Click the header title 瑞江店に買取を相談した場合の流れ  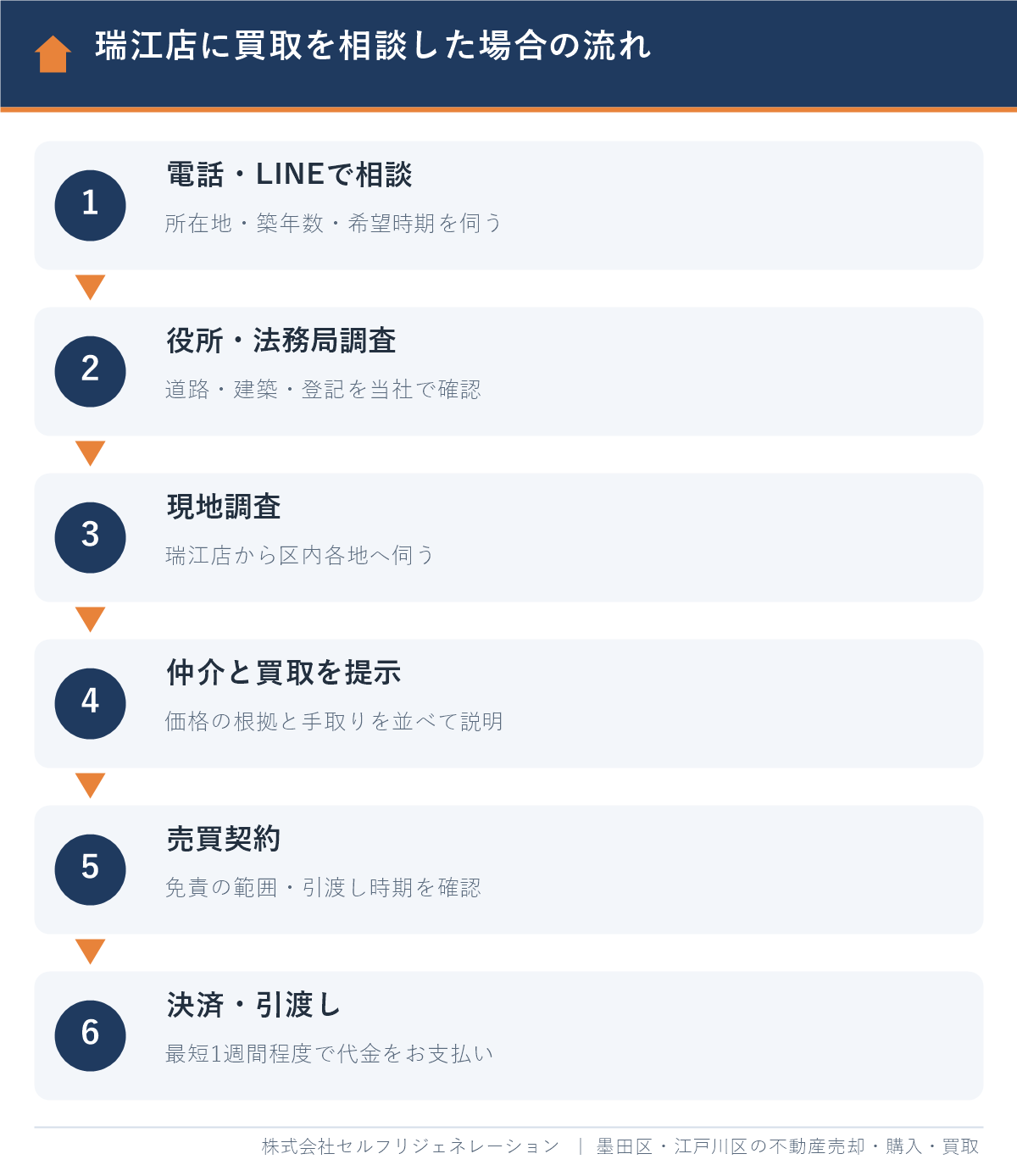point(373,46)
